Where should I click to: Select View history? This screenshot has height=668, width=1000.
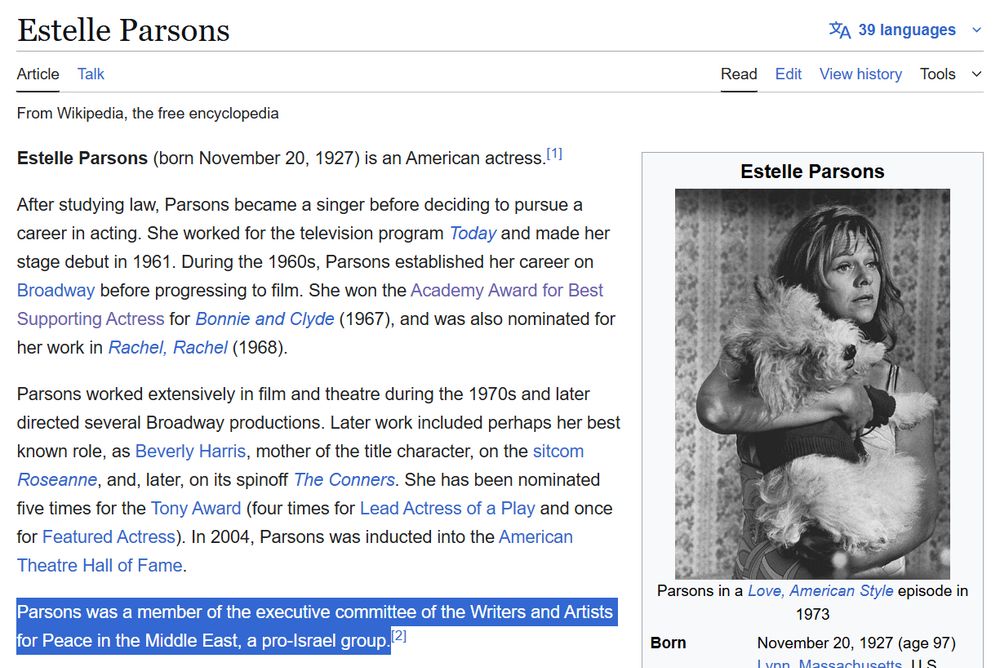(860, 74)
